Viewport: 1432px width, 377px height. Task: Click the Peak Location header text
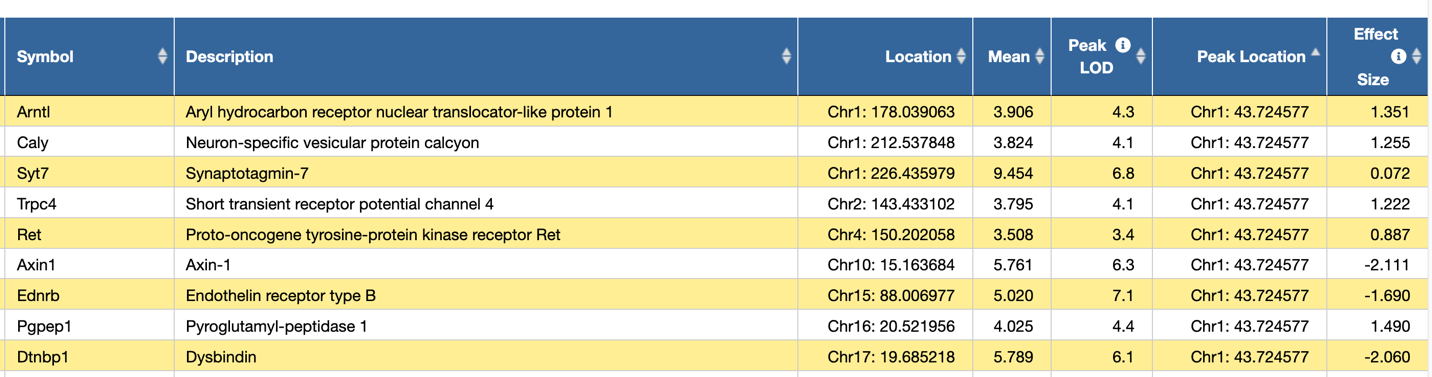(1251, 57)
